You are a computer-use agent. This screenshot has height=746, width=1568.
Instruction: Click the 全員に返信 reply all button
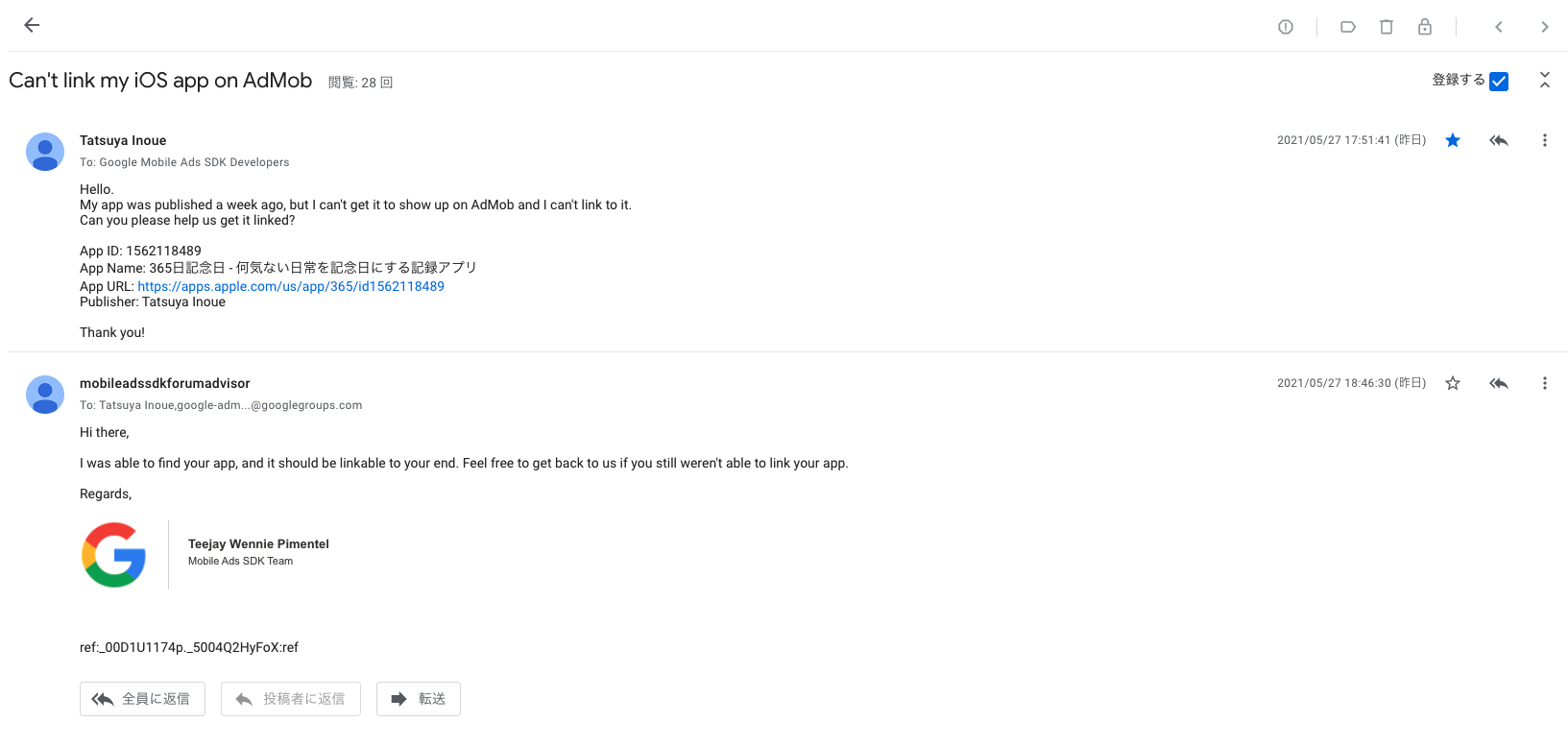(x=142, y=699)
